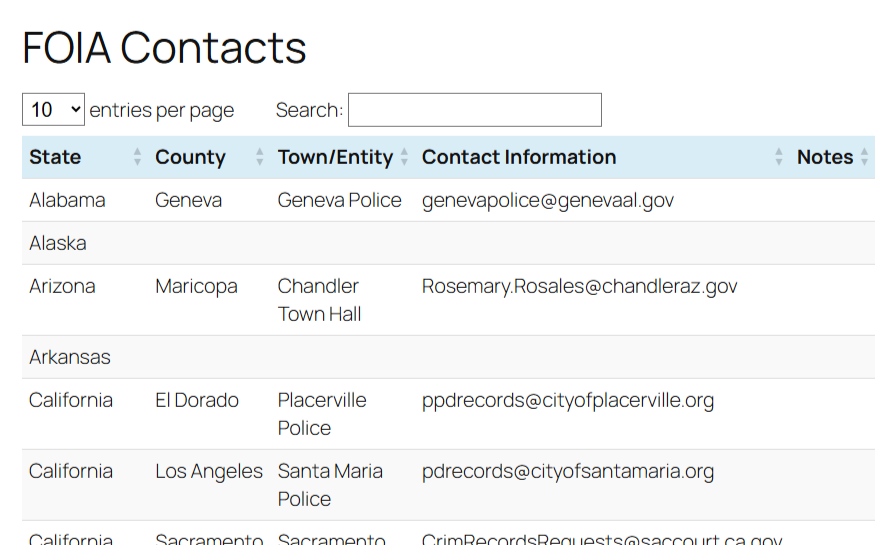Open the entries per page dropdown
Screen dimensions: 877x545
53,110
